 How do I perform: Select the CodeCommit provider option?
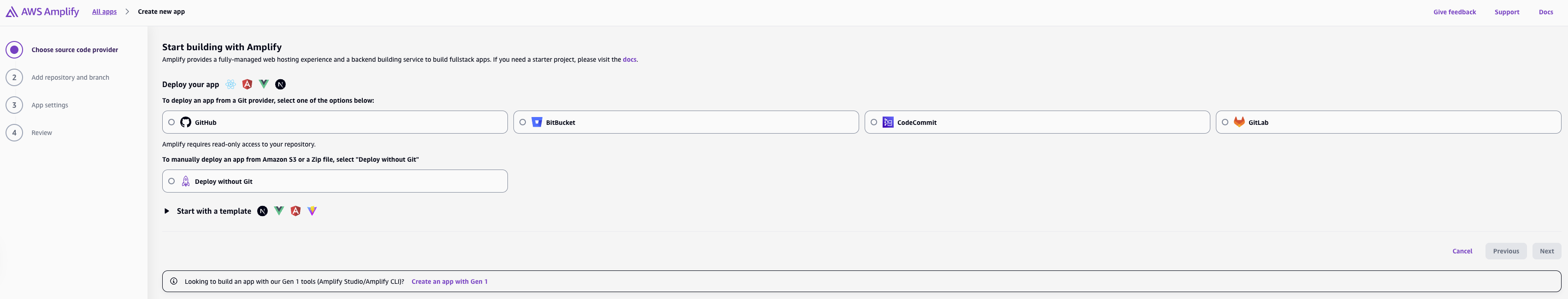pyautogui.click(x=873, y=122)
